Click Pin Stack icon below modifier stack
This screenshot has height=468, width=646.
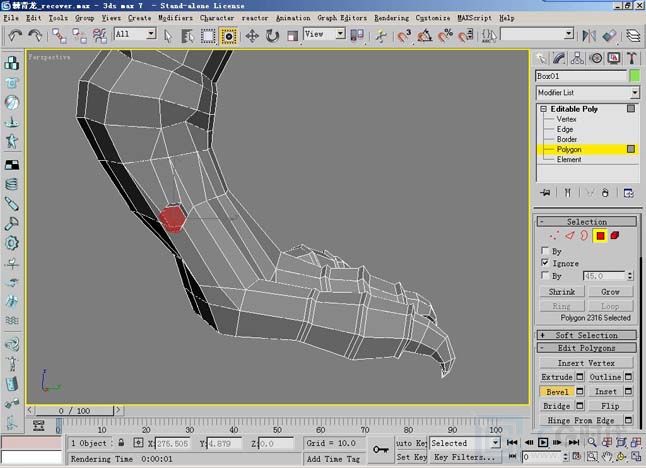click(545, 193)
